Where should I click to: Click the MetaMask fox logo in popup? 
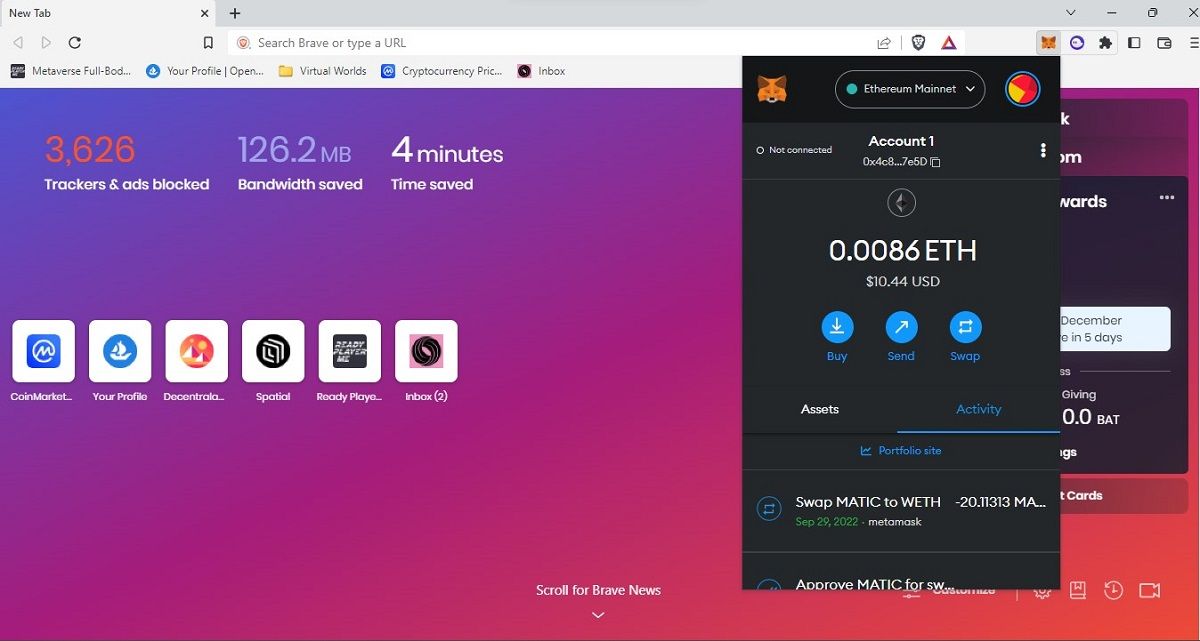click(x=772, y=89)
